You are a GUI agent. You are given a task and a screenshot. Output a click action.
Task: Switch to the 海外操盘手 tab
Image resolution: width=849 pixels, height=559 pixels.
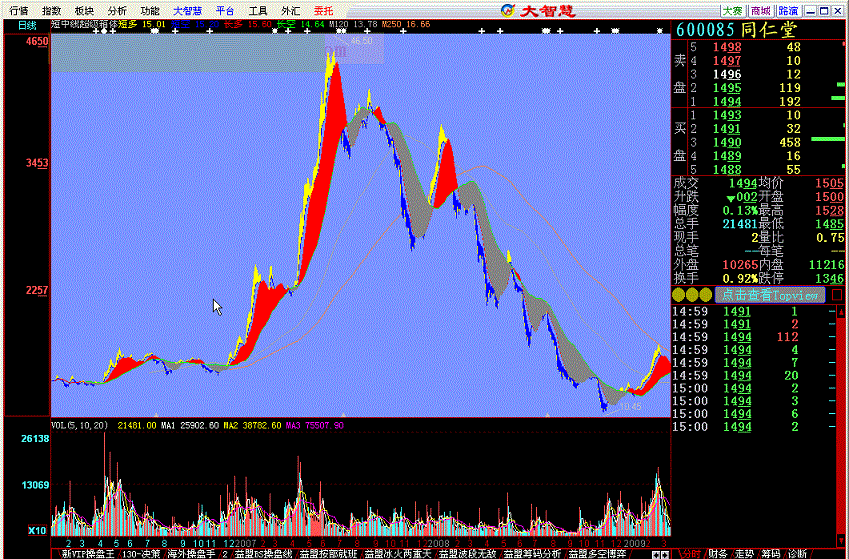191,554
